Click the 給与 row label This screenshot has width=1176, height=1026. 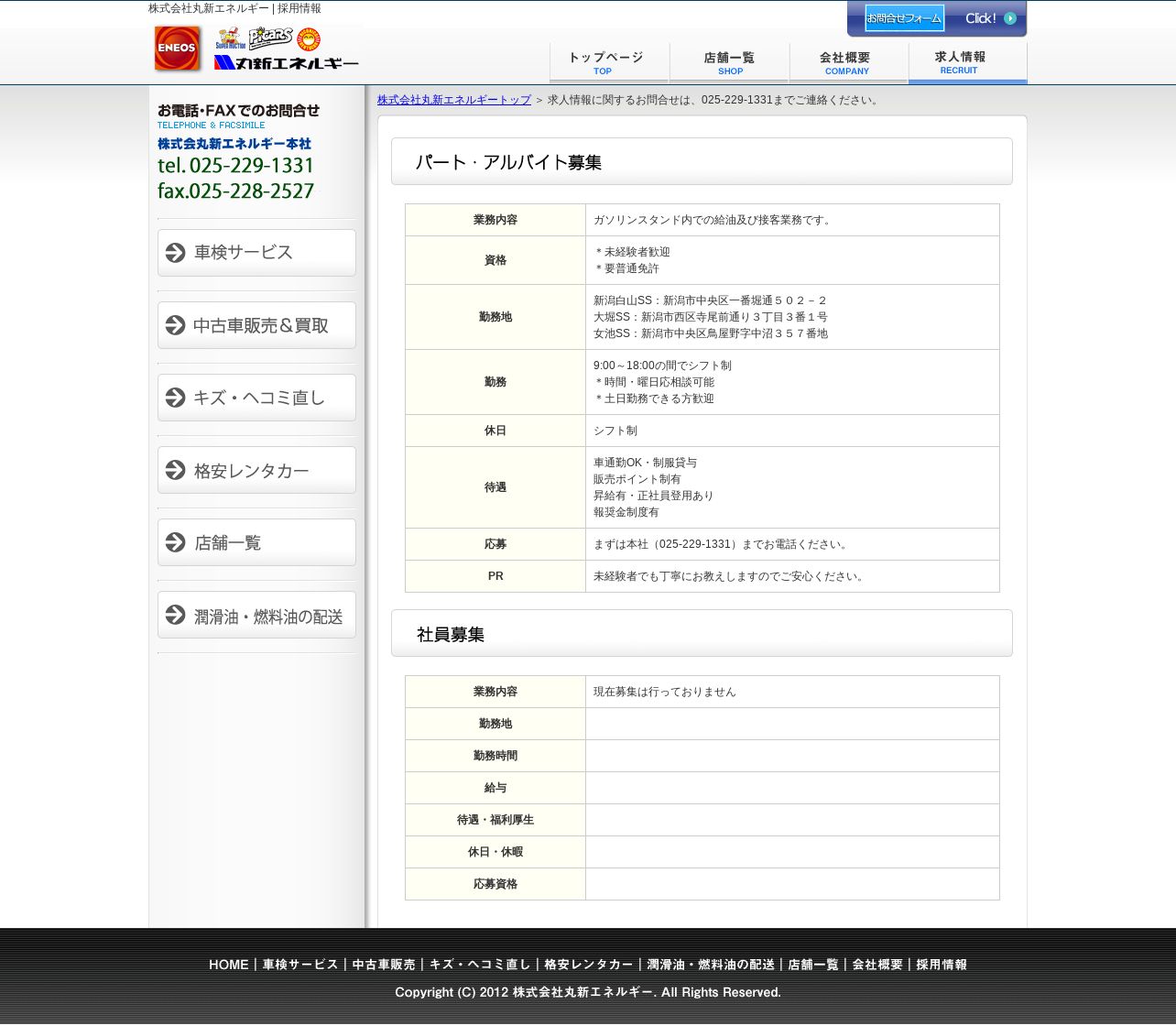495,788
